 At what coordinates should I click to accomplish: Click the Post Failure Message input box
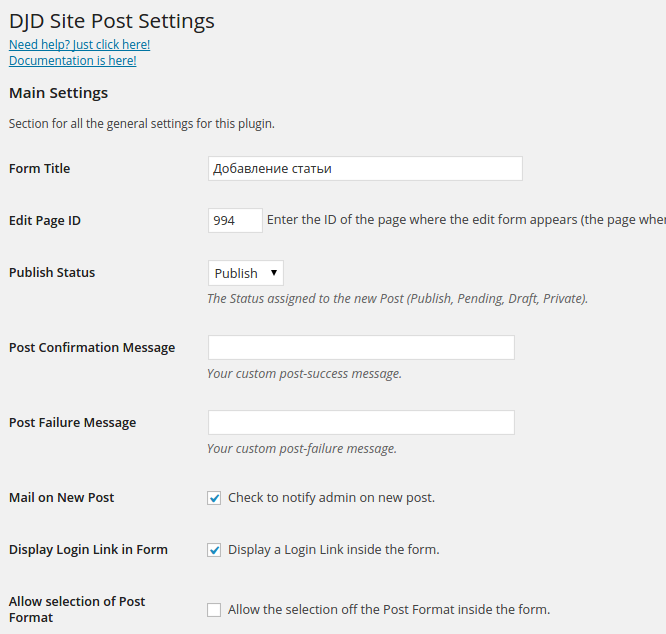(x=361, y=423)
